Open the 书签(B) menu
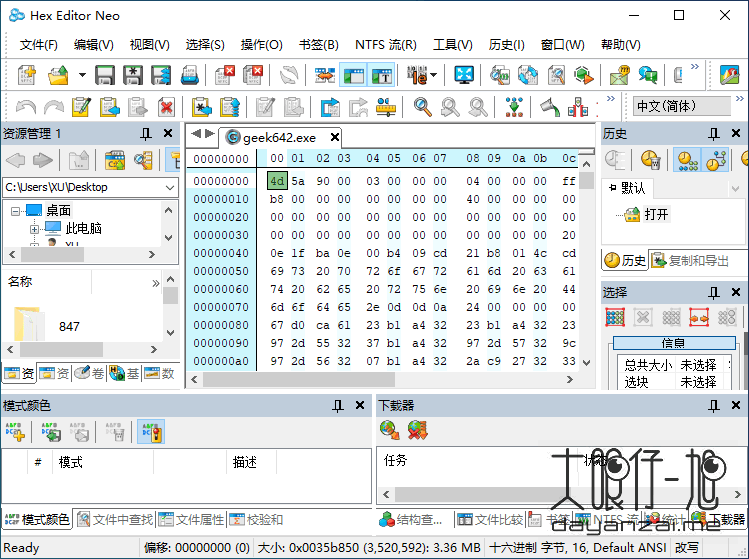The width and height of the screenshot is (749, 559). point(319,45)
